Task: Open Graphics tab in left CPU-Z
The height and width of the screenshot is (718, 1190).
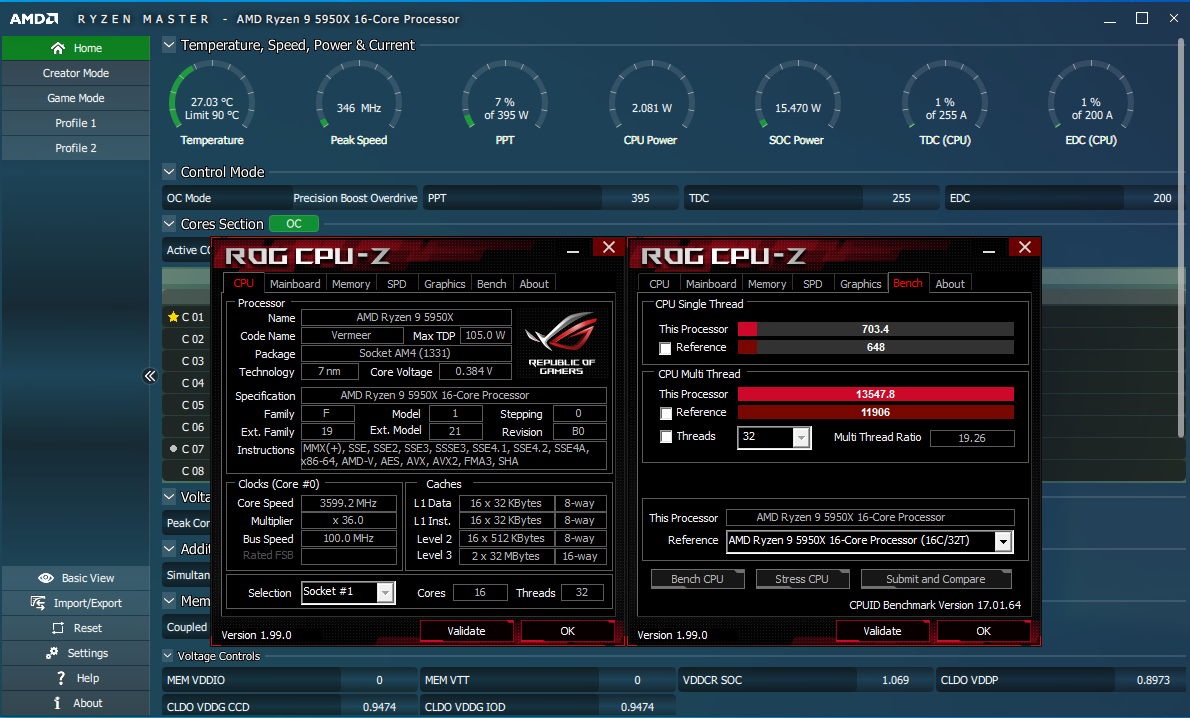Action: click(x=445, y=284)
